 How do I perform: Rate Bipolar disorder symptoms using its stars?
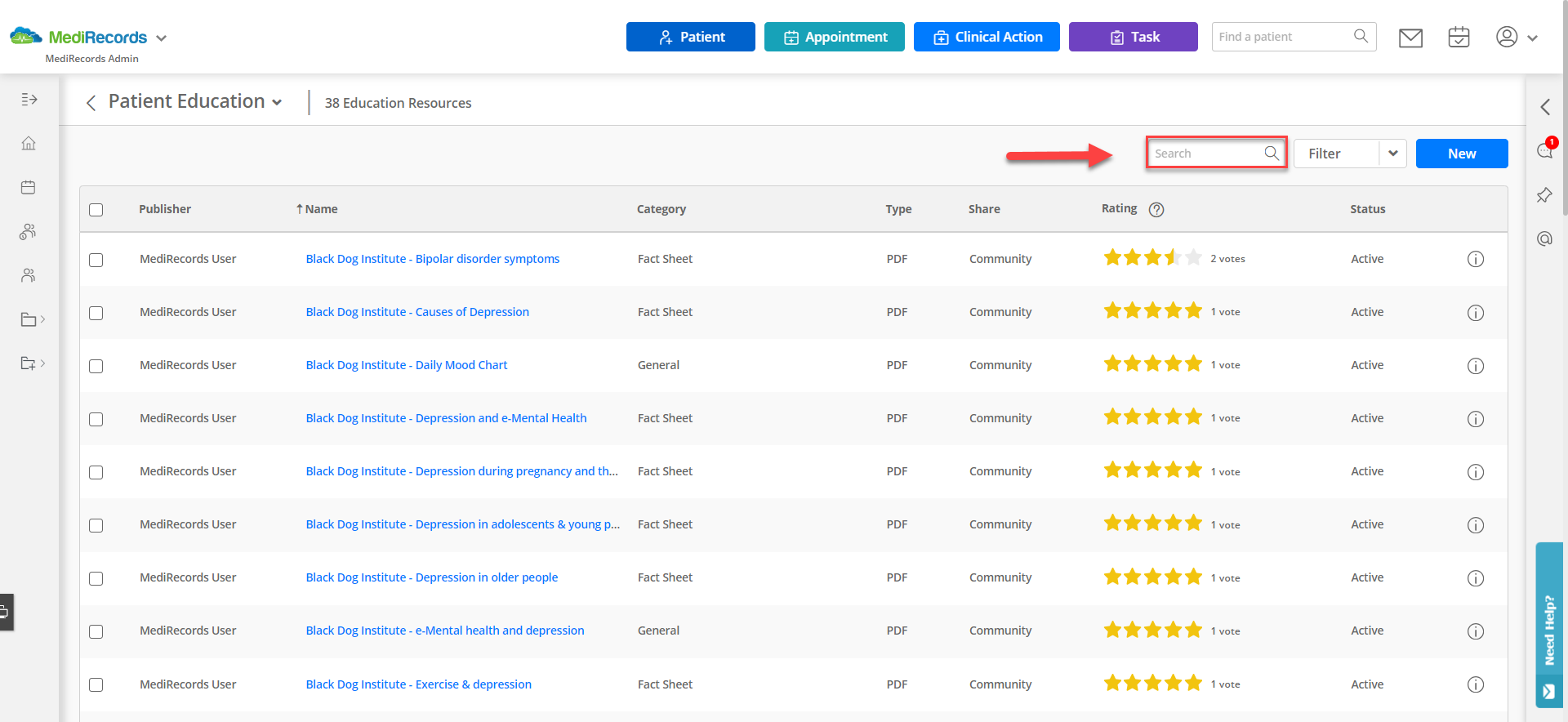1152,258
